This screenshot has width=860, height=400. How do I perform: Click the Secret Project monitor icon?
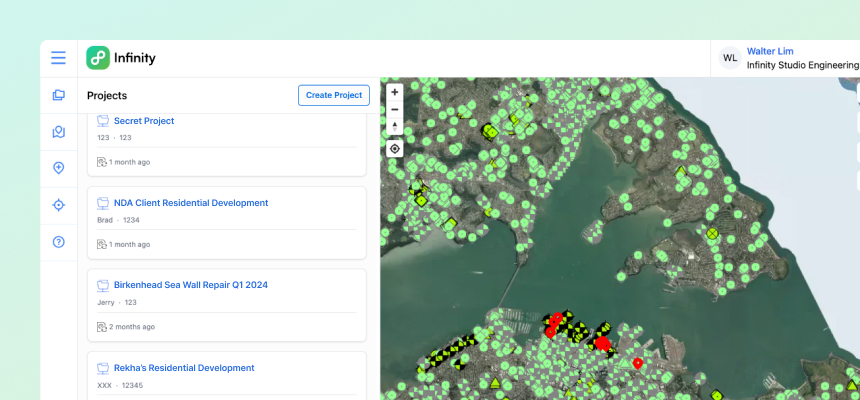(x=103, y=121)
